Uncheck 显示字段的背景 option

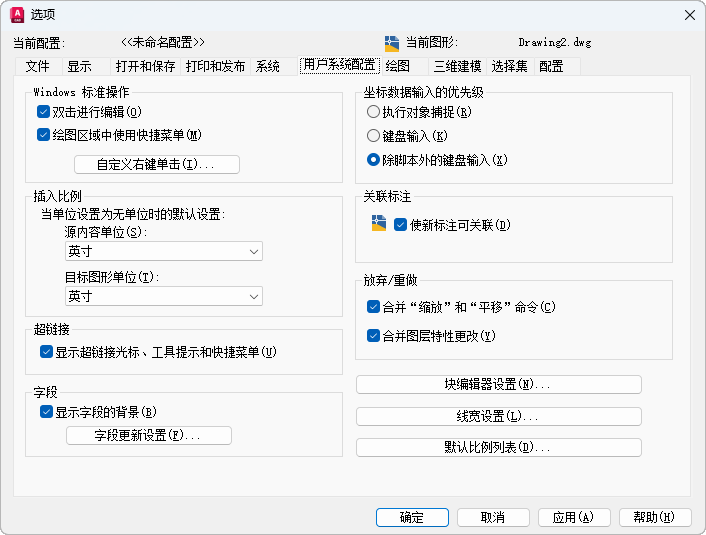[46, 411]
